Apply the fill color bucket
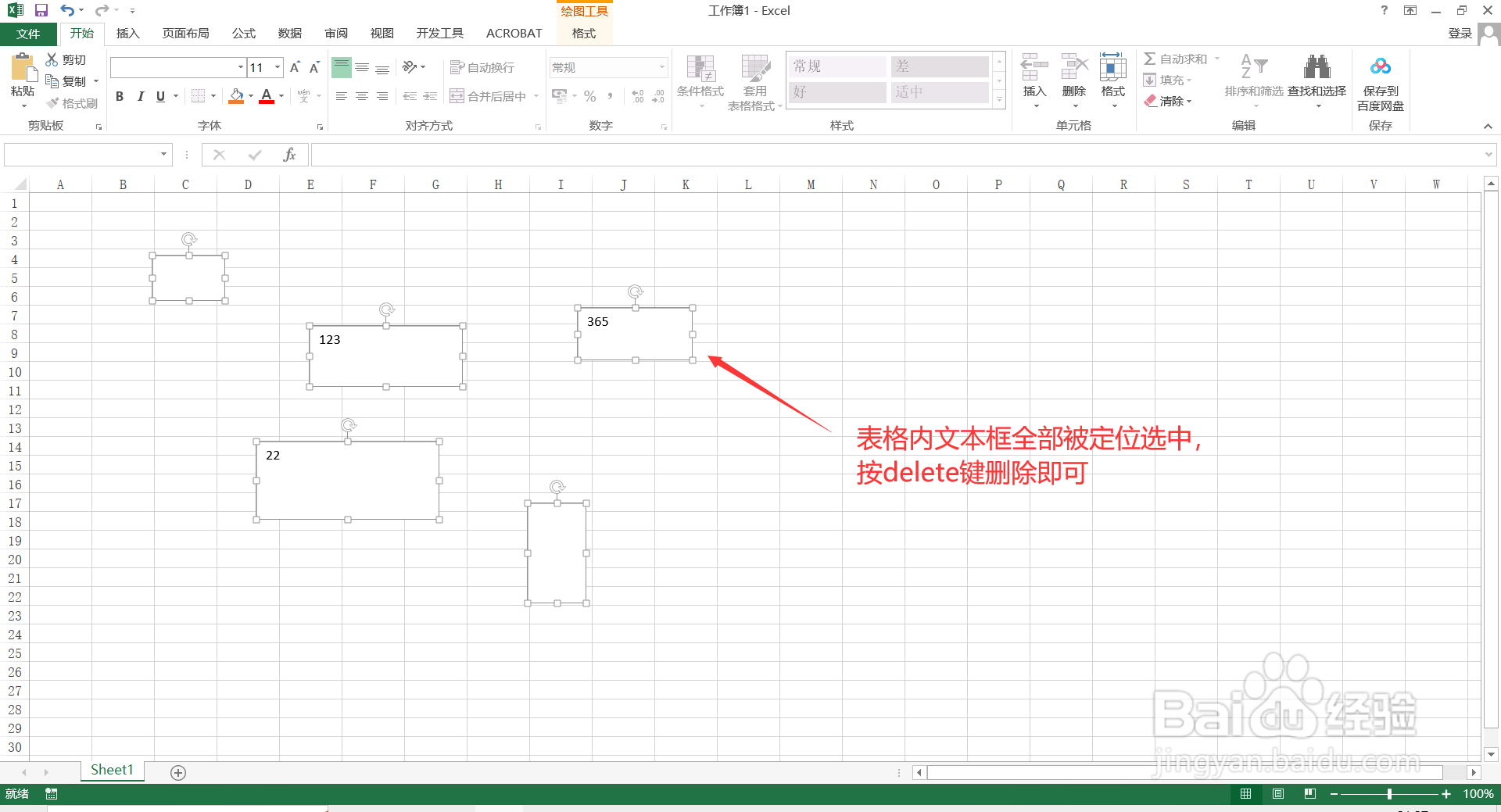 pos(236,96)
